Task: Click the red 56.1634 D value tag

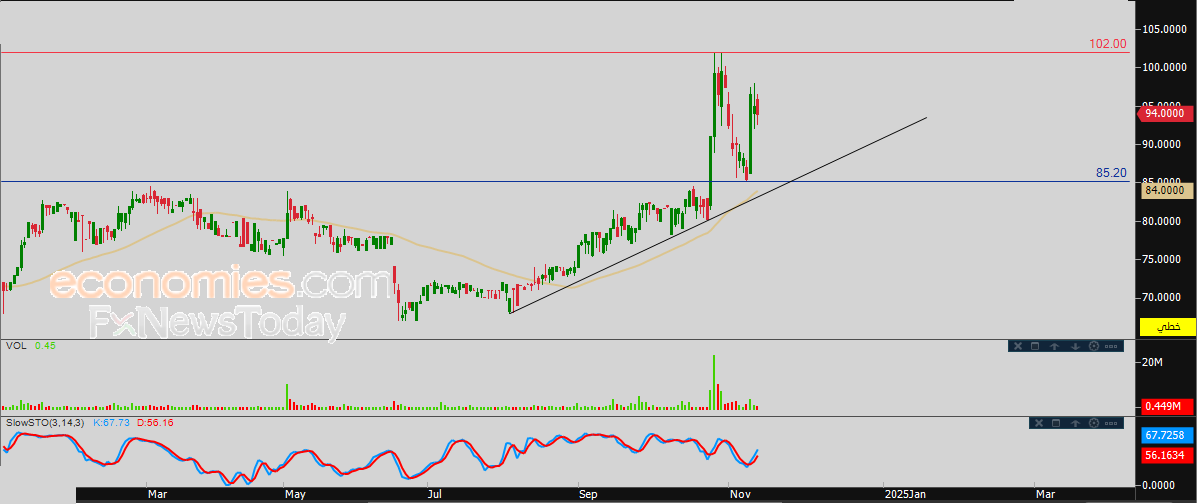Action: pyautogui.click(x=1167, y=456)
